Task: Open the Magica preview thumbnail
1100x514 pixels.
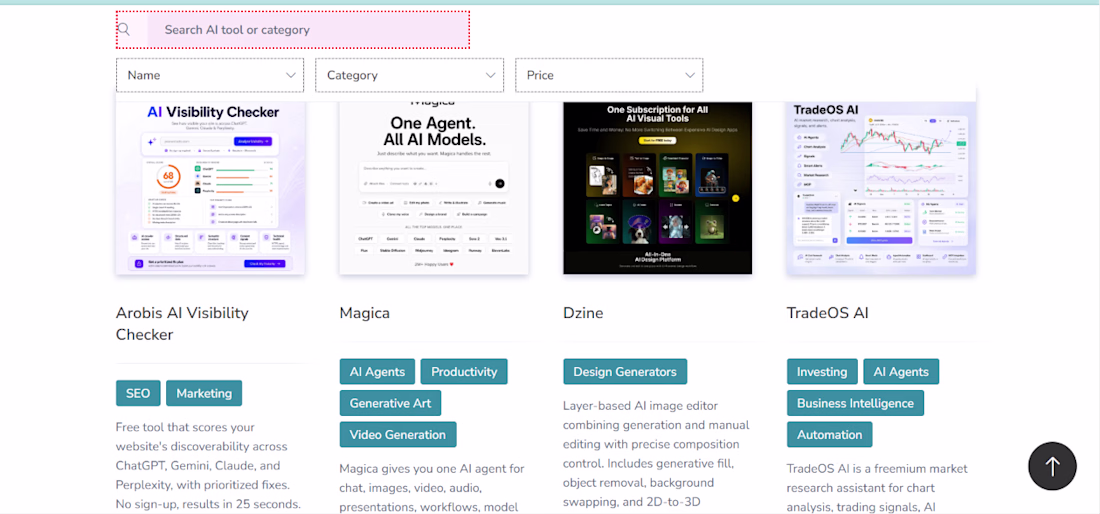Action: tap(434, 186)
